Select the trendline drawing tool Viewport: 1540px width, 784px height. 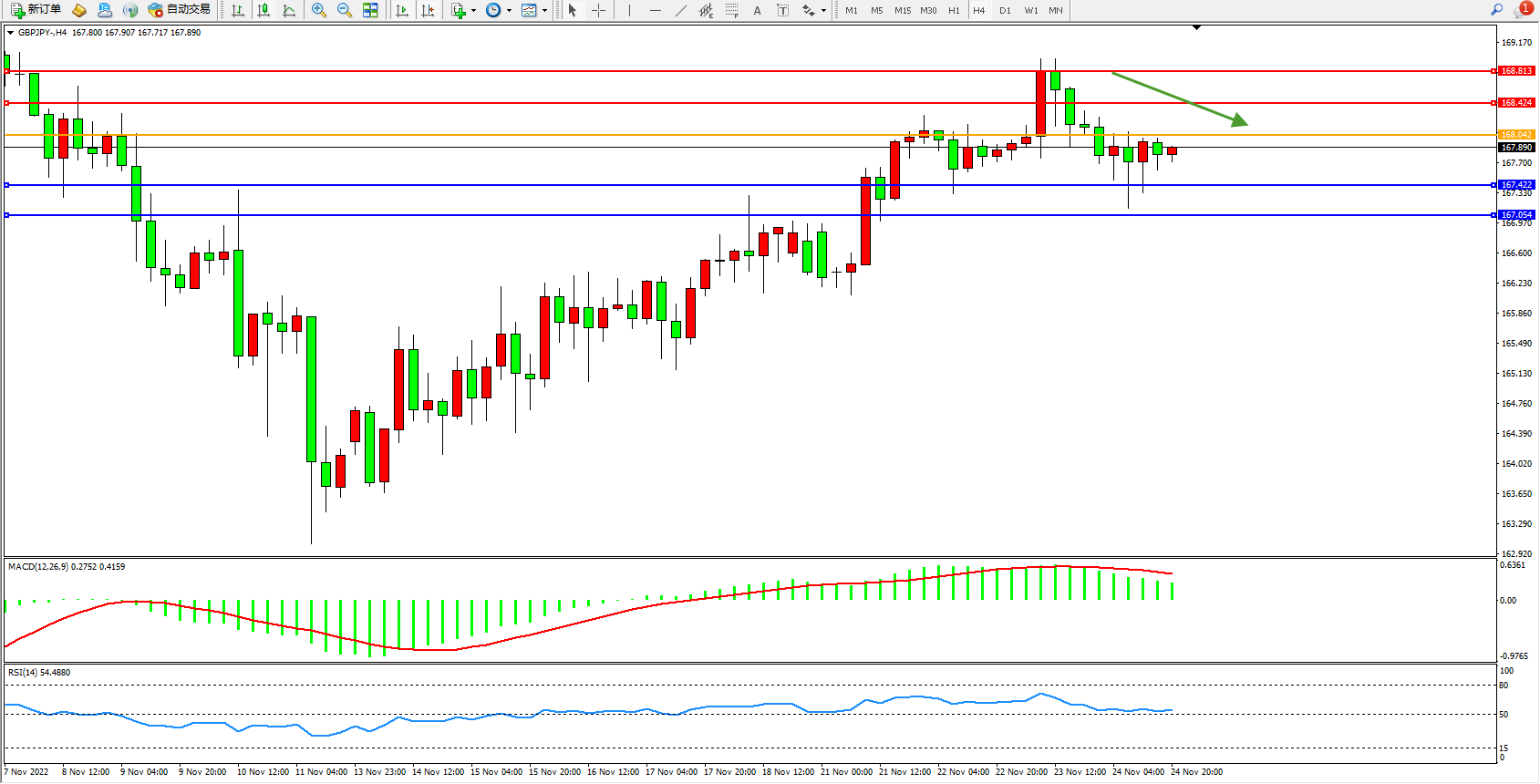pyautogui.click(x=680, y=10)
